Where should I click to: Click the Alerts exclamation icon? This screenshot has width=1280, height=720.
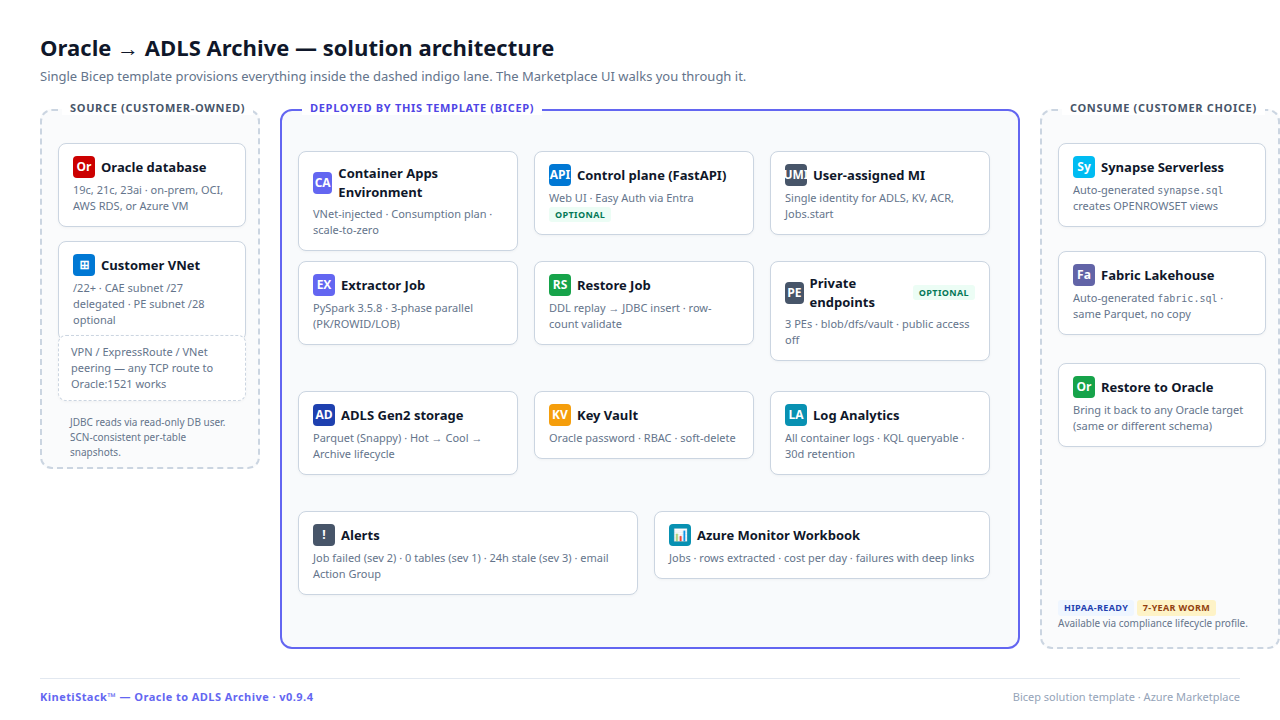(x=324, y=535)
